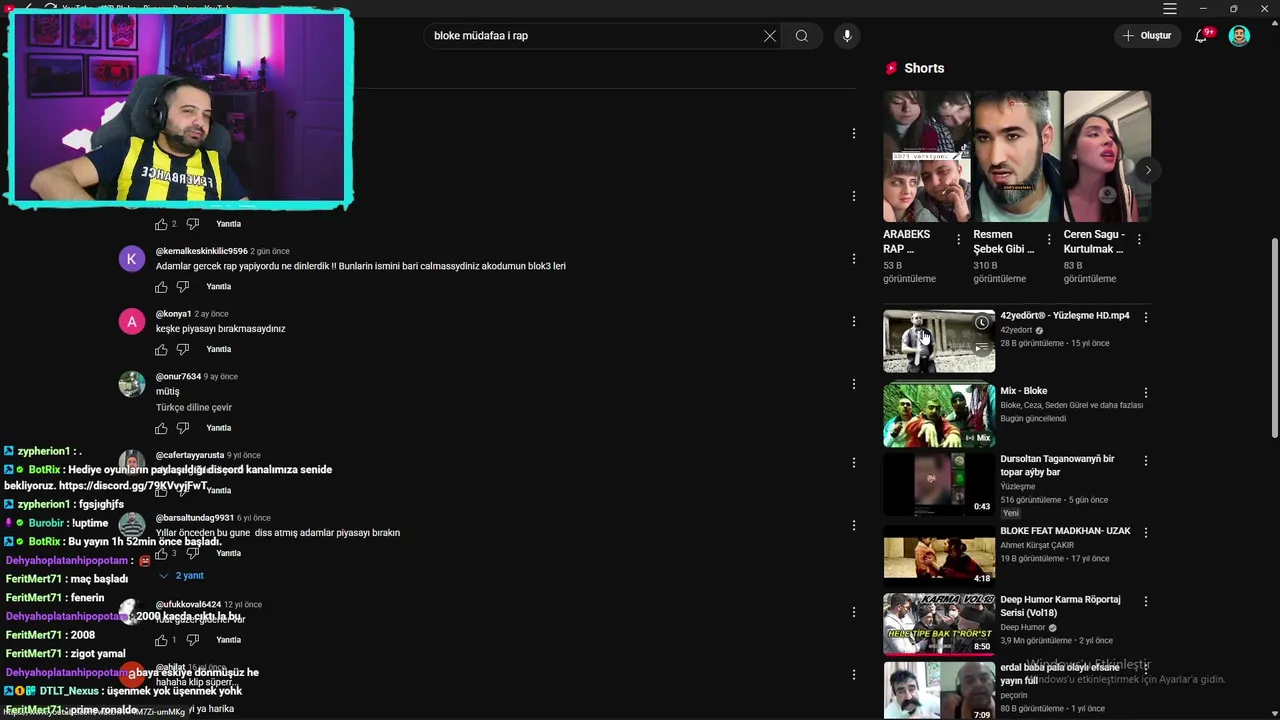Click the purple K avatar of kemalkeskinkilic9596
Viewport: 1280px width, 720px height.
[x=132, y=259]
